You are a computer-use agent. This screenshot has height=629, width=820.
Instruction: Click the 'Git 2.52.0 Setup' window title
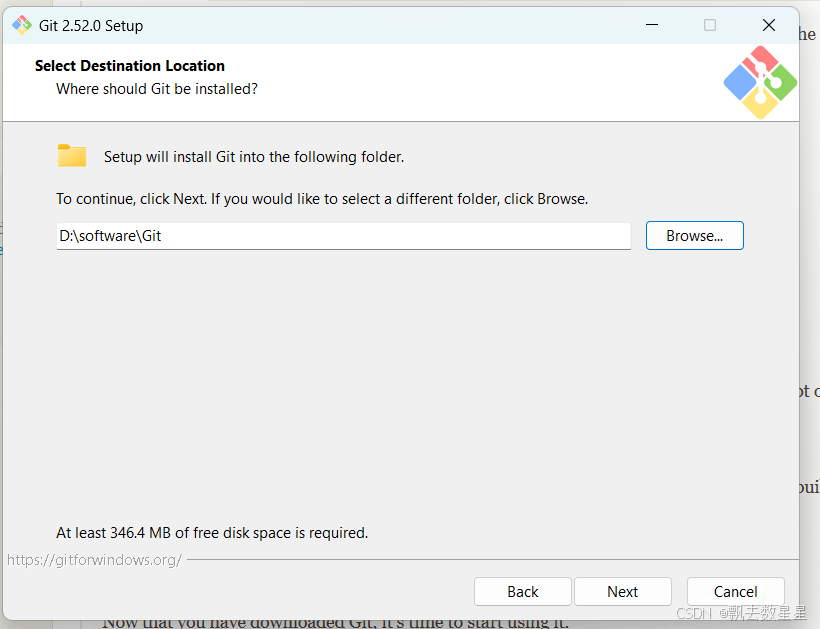[x=91, y=26]
